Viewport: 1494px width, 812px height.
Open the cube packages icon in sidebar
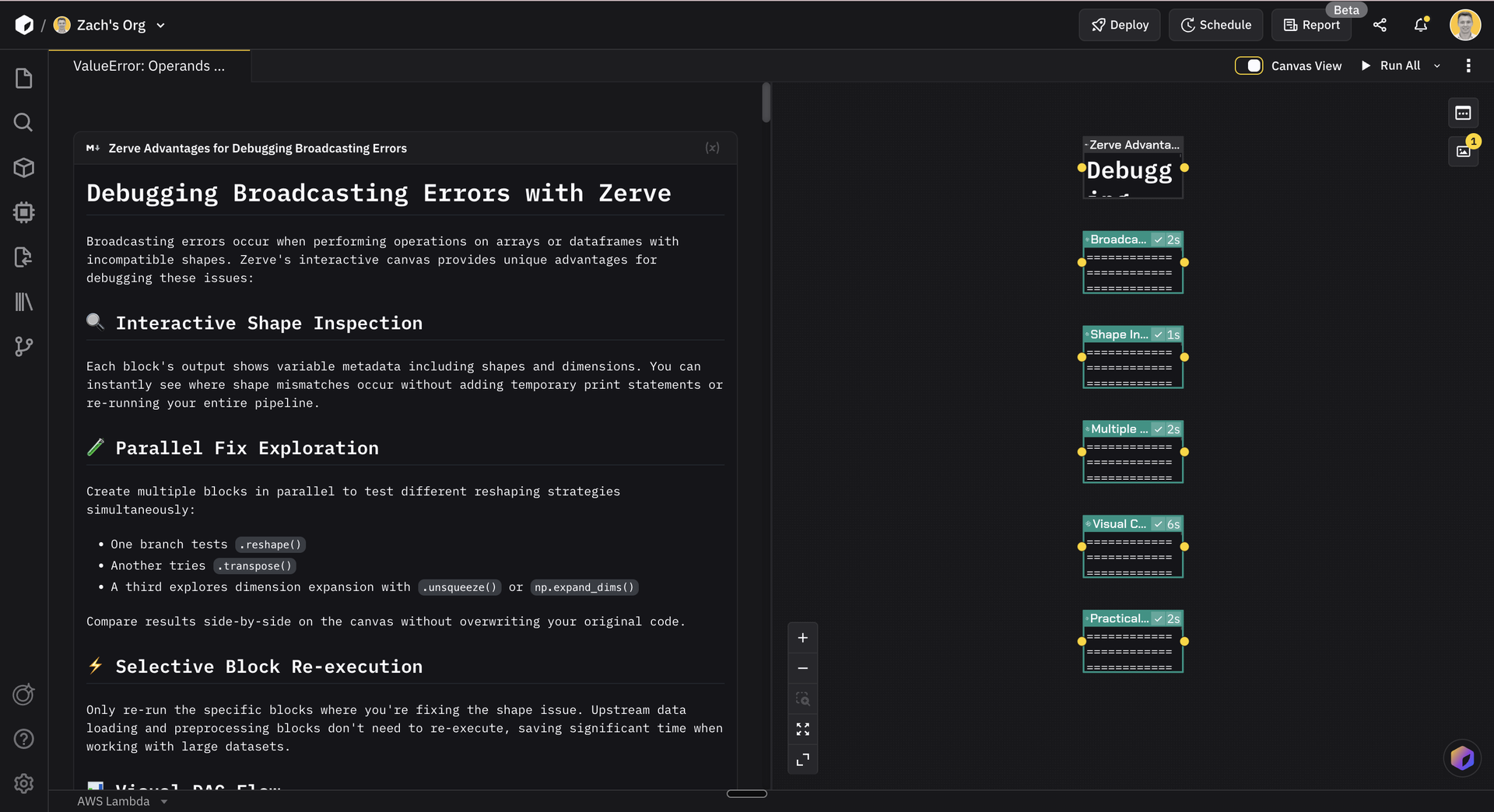click(24, 167)
